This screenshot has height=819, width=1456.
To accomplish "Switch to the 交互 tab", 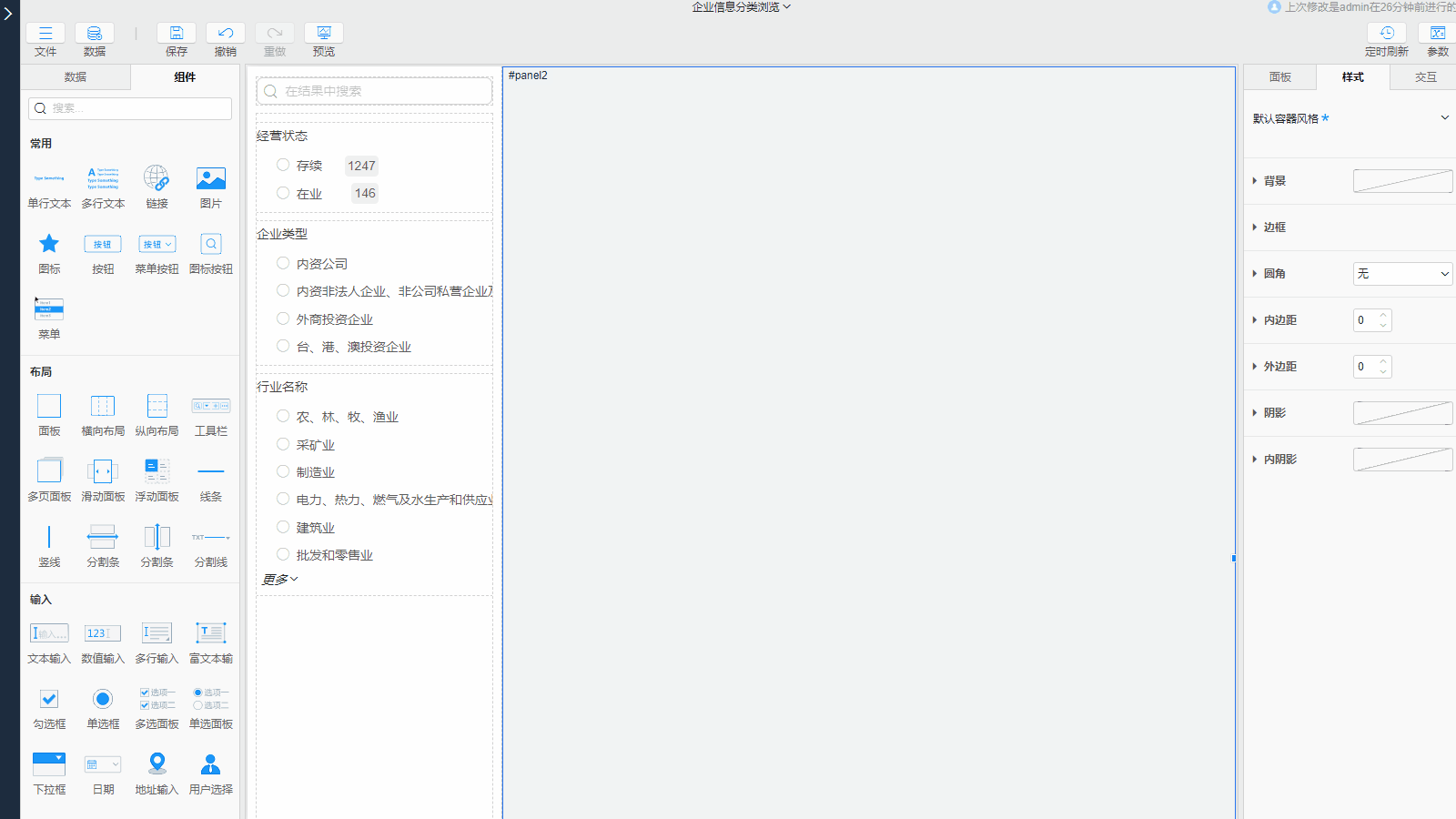I will (1425, 77).
